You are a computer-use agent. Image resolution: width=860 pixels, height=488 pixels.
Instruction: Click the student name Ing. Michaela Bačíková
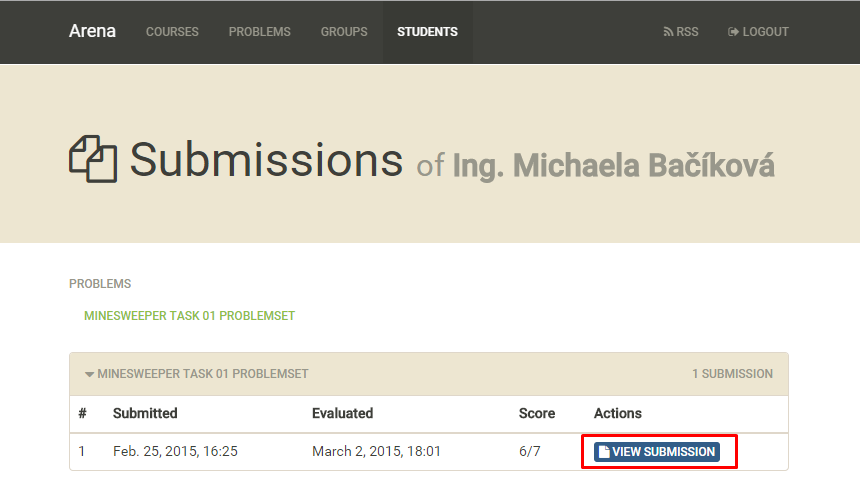[x=614, y=166]
